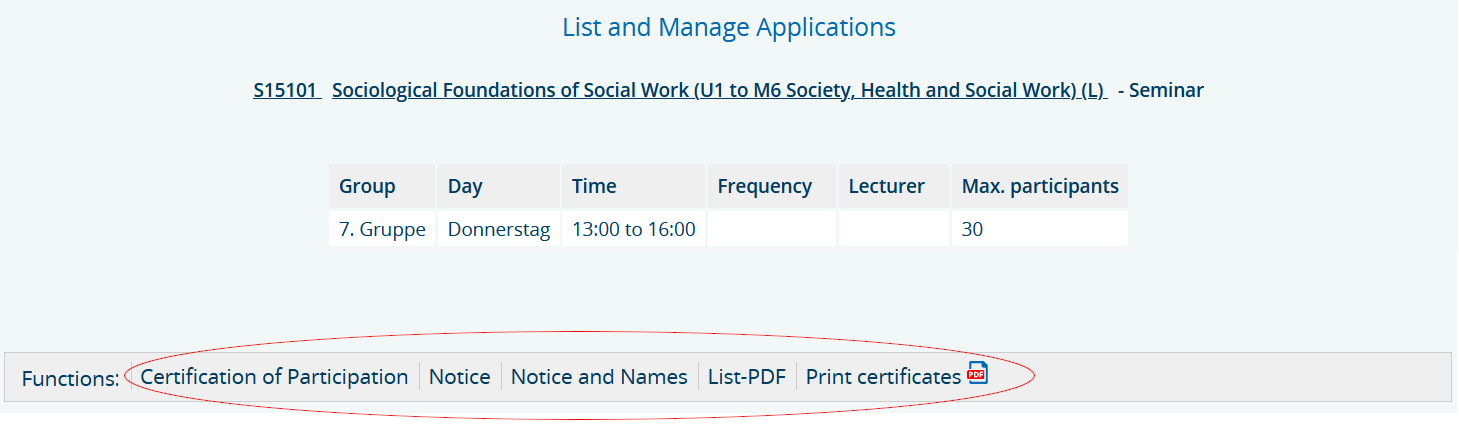
Task: Select Certification of Participation function
Action: tap(274, 377)
